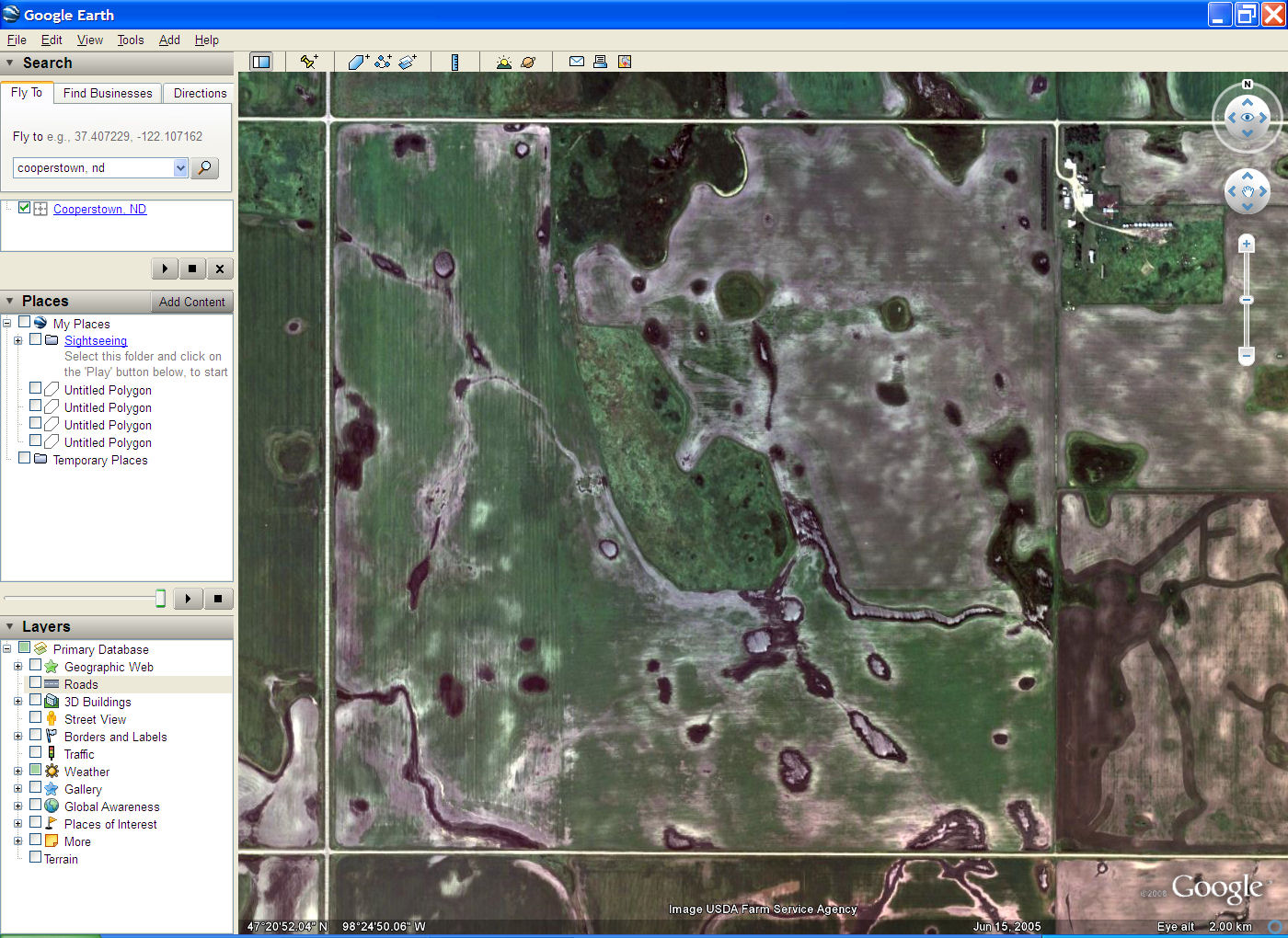
Task: Stop the search results tour
Action: (191, 269)
